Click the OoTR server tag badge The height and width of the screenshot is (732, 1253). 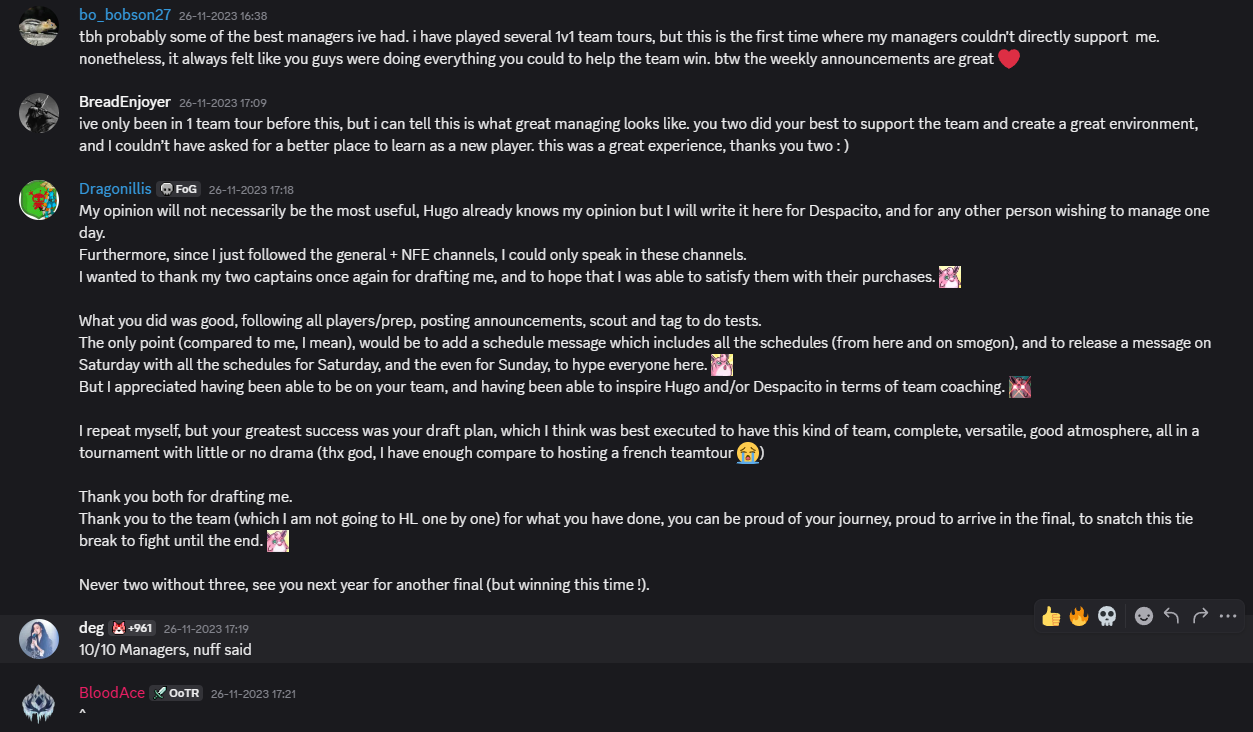(176, 693)
